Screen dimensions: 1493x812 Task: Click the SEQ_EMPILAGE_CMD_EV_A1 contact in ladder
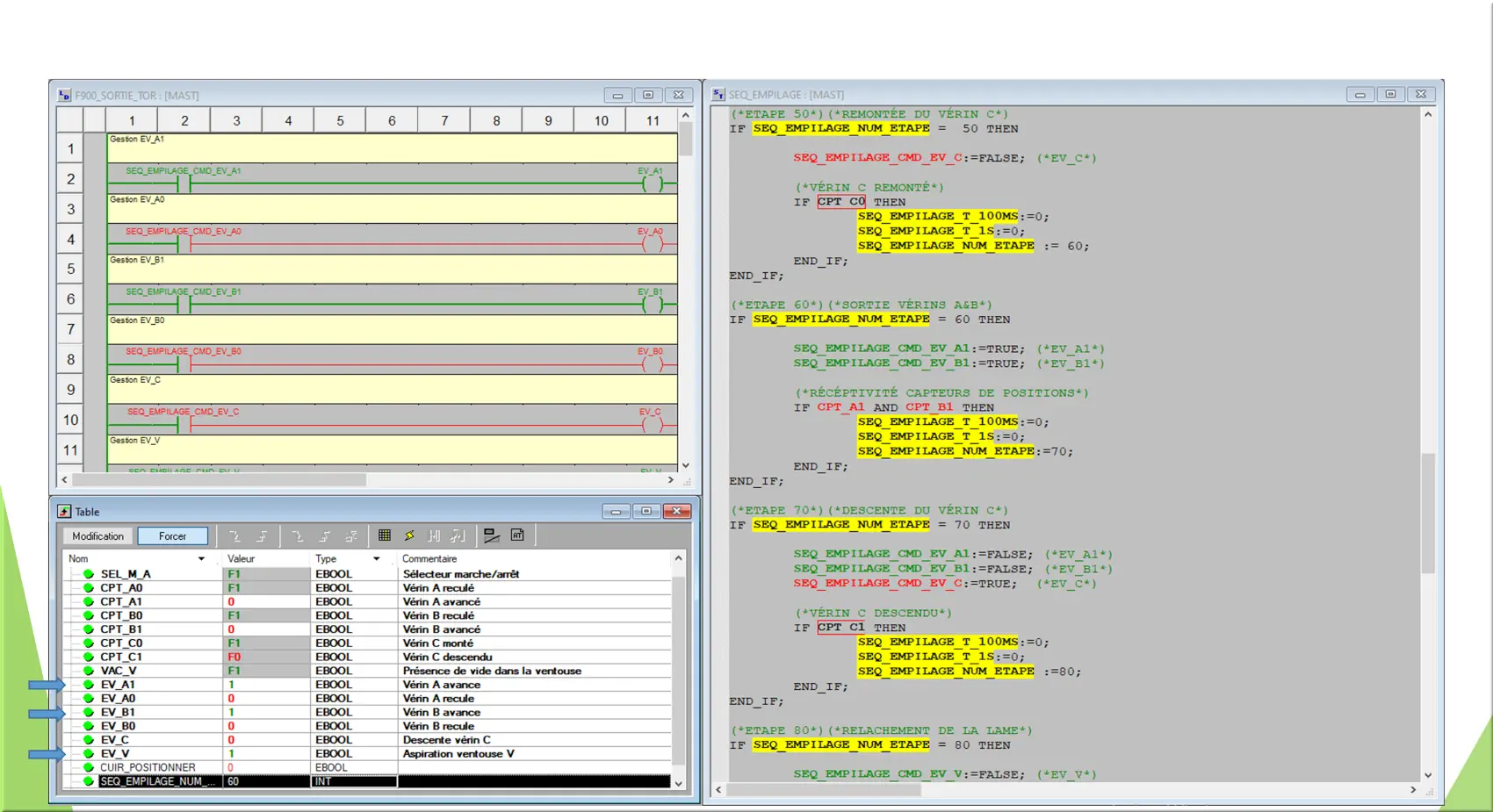click(x=184, y=183)
